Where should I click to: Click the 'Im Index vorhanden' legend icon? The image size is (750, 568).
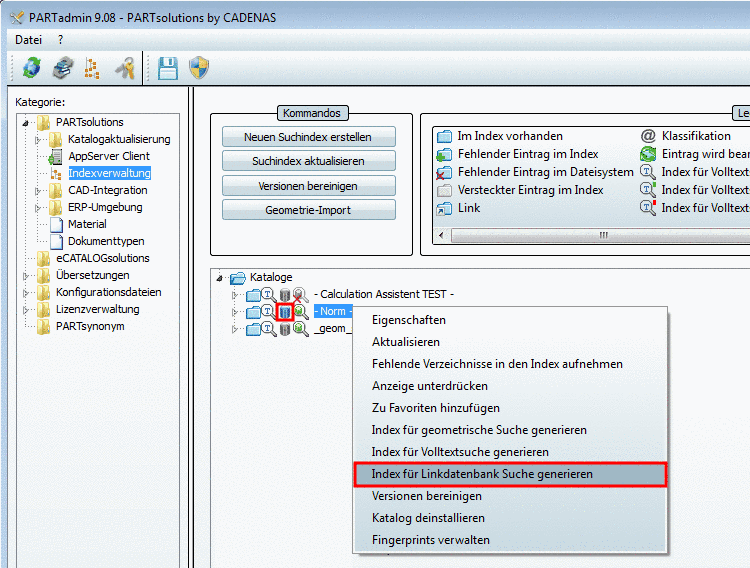point(444,136)
